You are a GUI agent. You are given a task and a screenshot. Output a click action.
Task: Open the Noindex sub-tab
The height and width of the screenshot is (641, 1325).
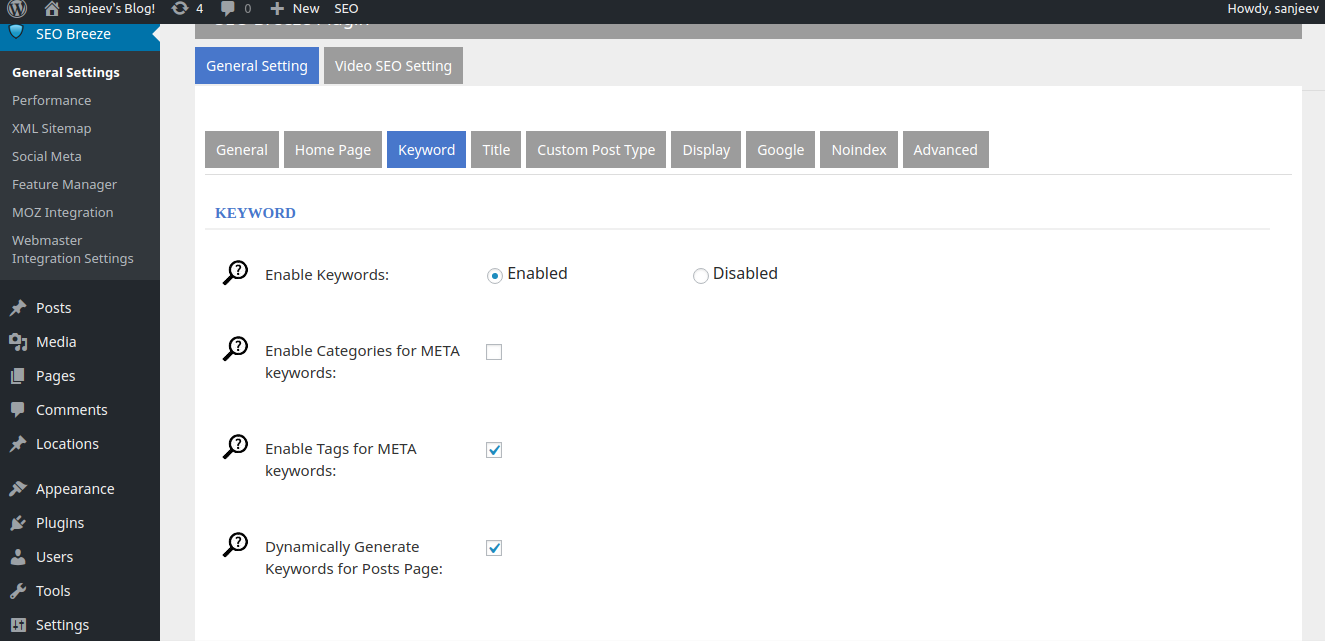click(x=859, y=149)
